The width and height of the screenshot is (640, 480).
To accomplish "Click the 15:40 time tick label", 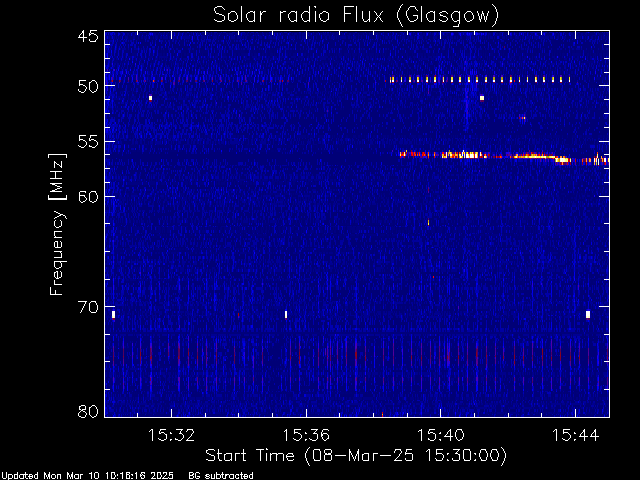I will click(441, 436).
